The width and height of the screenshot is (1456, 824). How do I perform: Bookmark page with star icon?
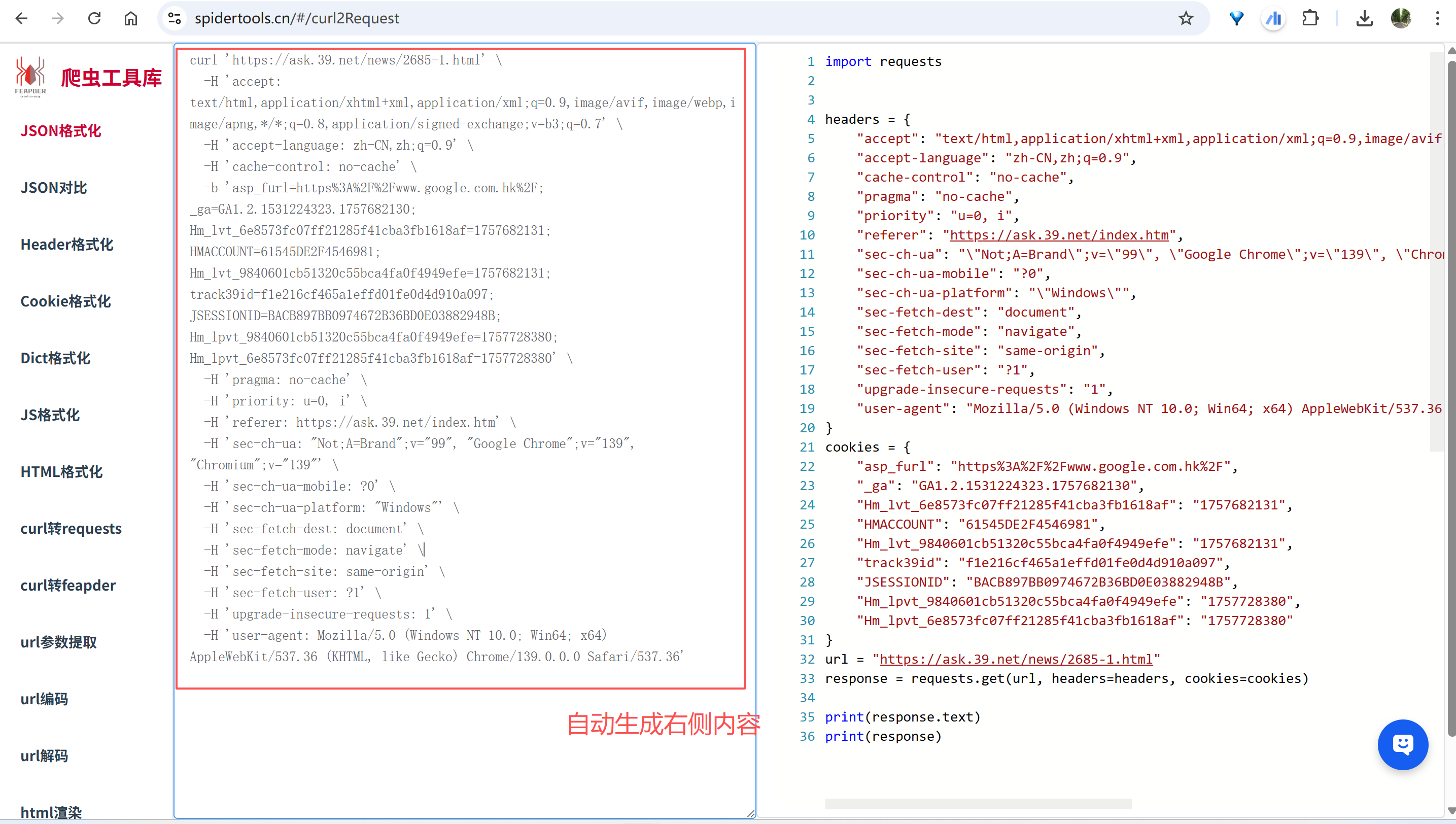tap(1186, 18)
